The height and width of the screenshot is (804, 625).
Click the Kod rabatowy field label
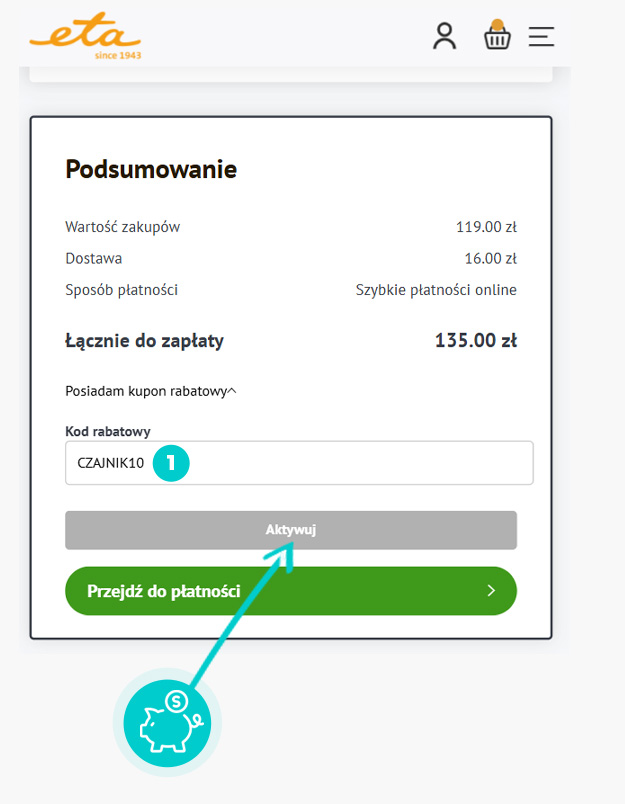coord(108,431)
